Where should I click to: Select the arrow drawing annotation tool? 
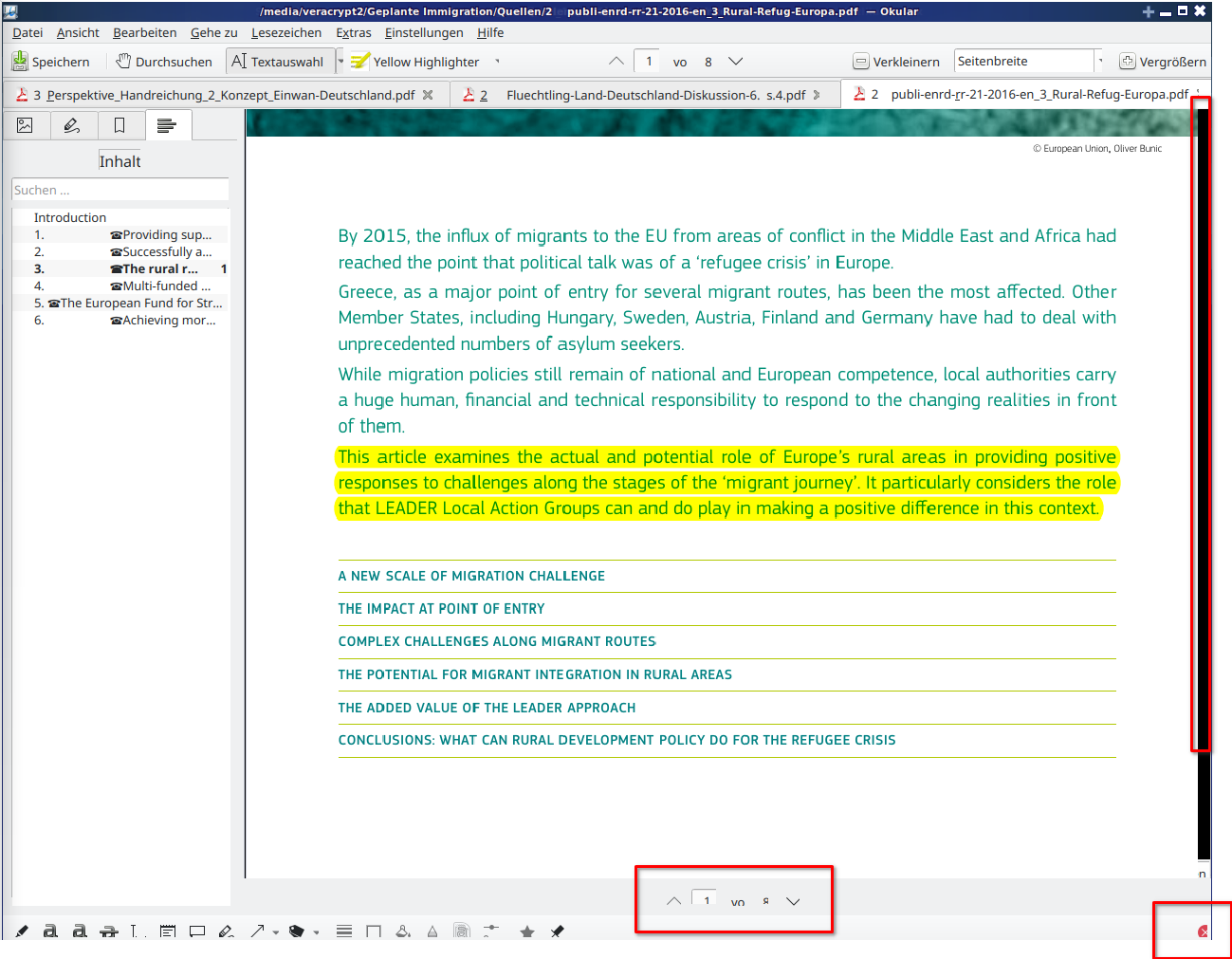pos(257,931)
